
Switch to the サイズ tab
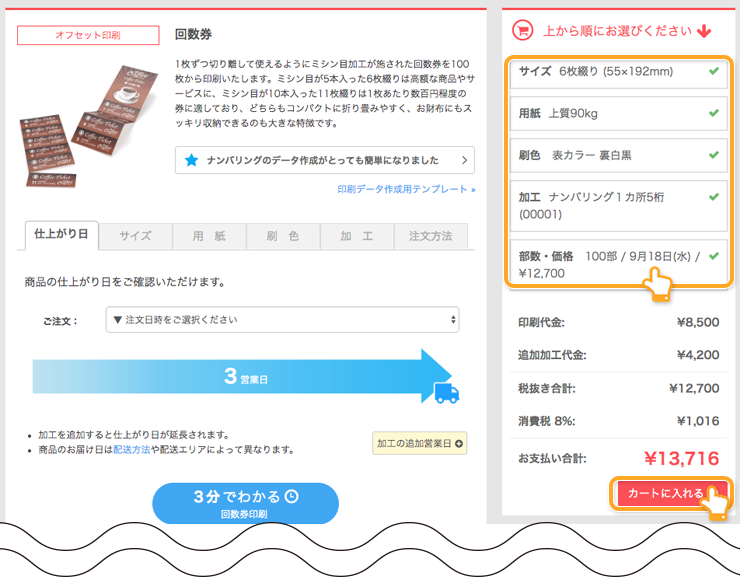(x=135, y=236)
